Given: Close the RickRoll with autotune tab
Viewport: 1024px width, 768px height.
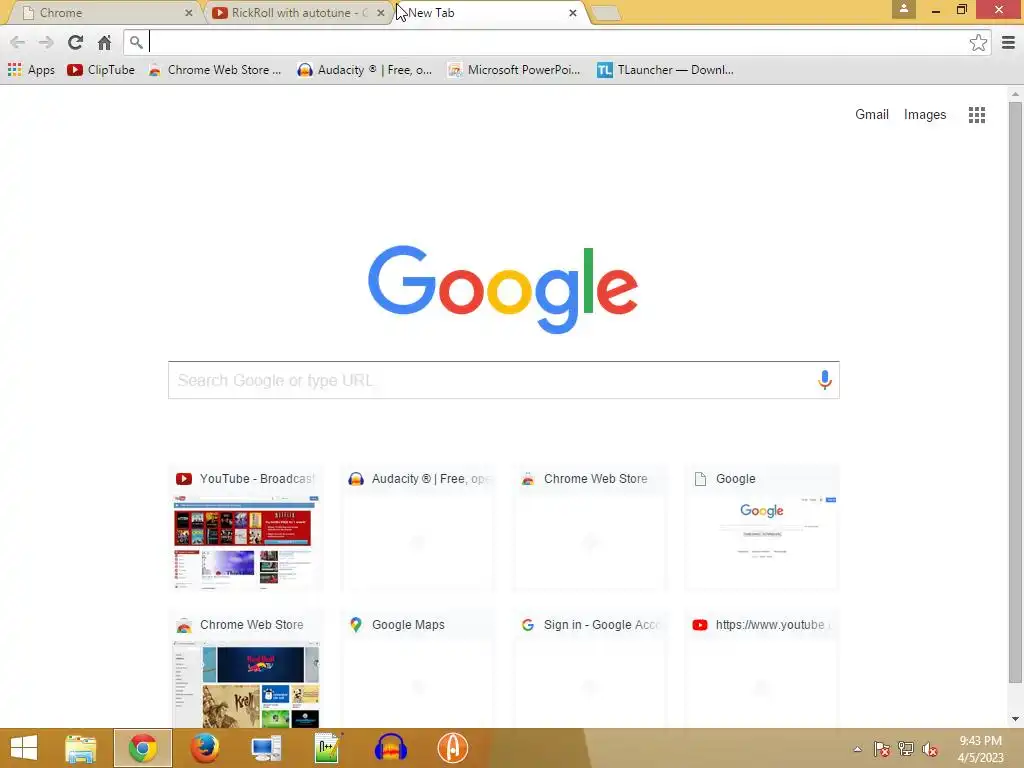Looking at the screenshot, I should 381,12.
